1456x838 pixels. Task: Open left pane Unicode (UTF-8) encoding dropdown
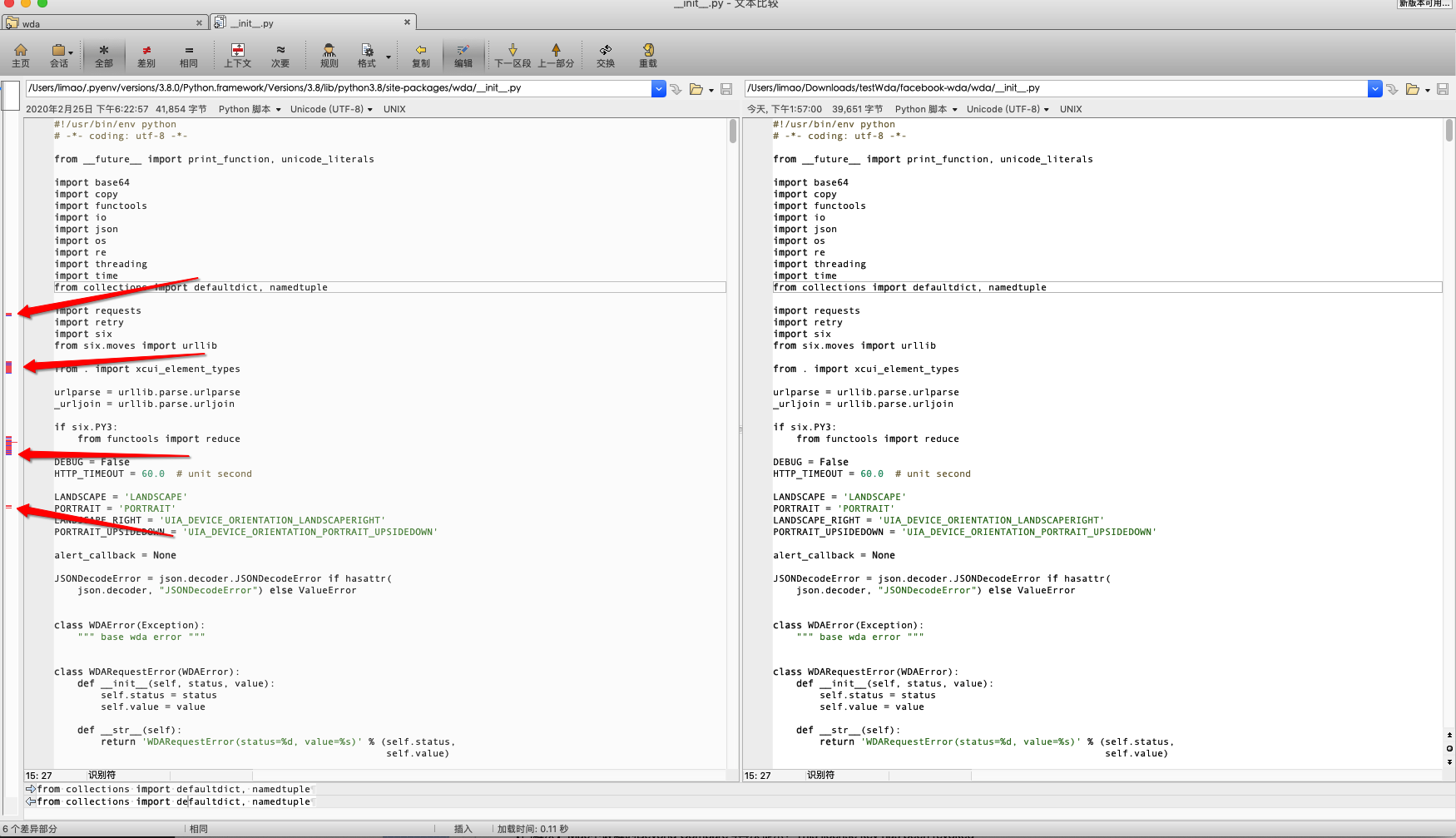pyautogui.click(x=331, y=109)
